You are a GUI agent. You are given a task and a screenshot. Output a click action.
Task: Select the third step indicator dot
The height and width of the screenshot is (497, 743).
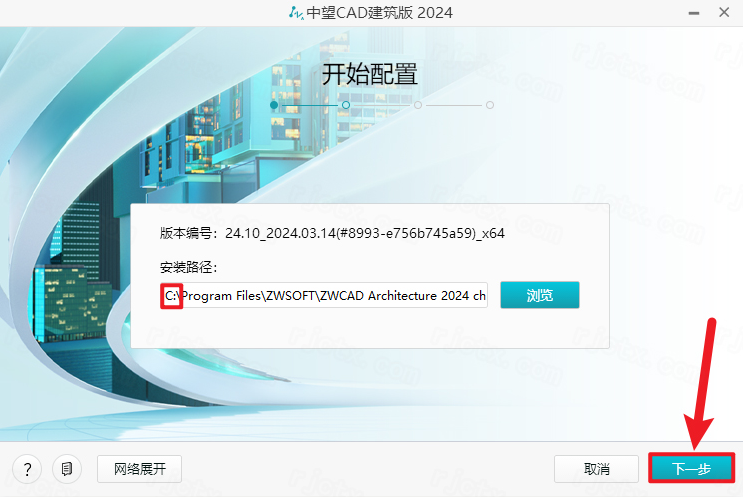[x=418, y=104]
